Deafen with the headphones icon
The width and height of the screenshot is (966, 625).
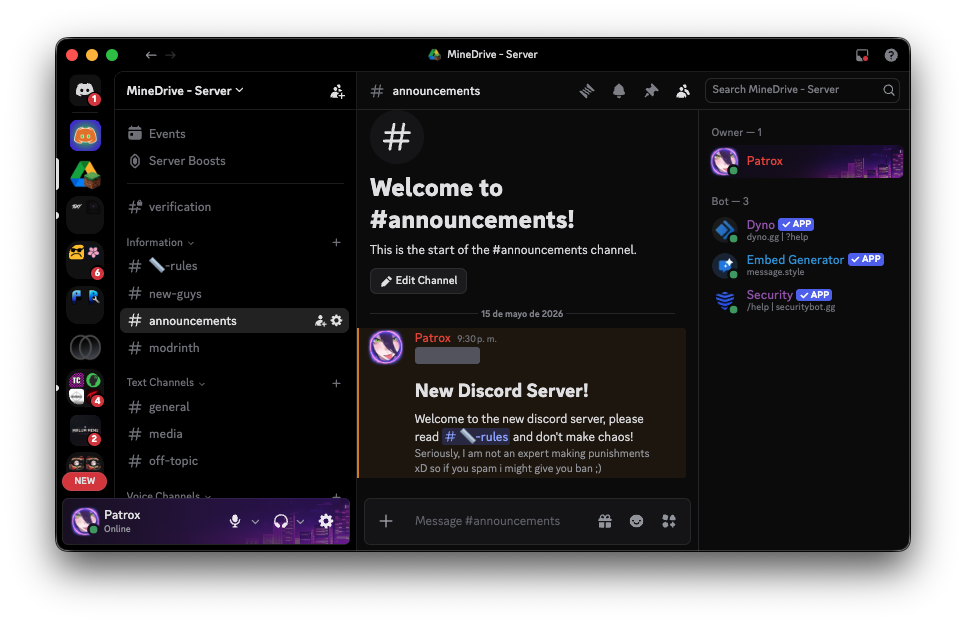pyautogui.click(x=281, y=521)
